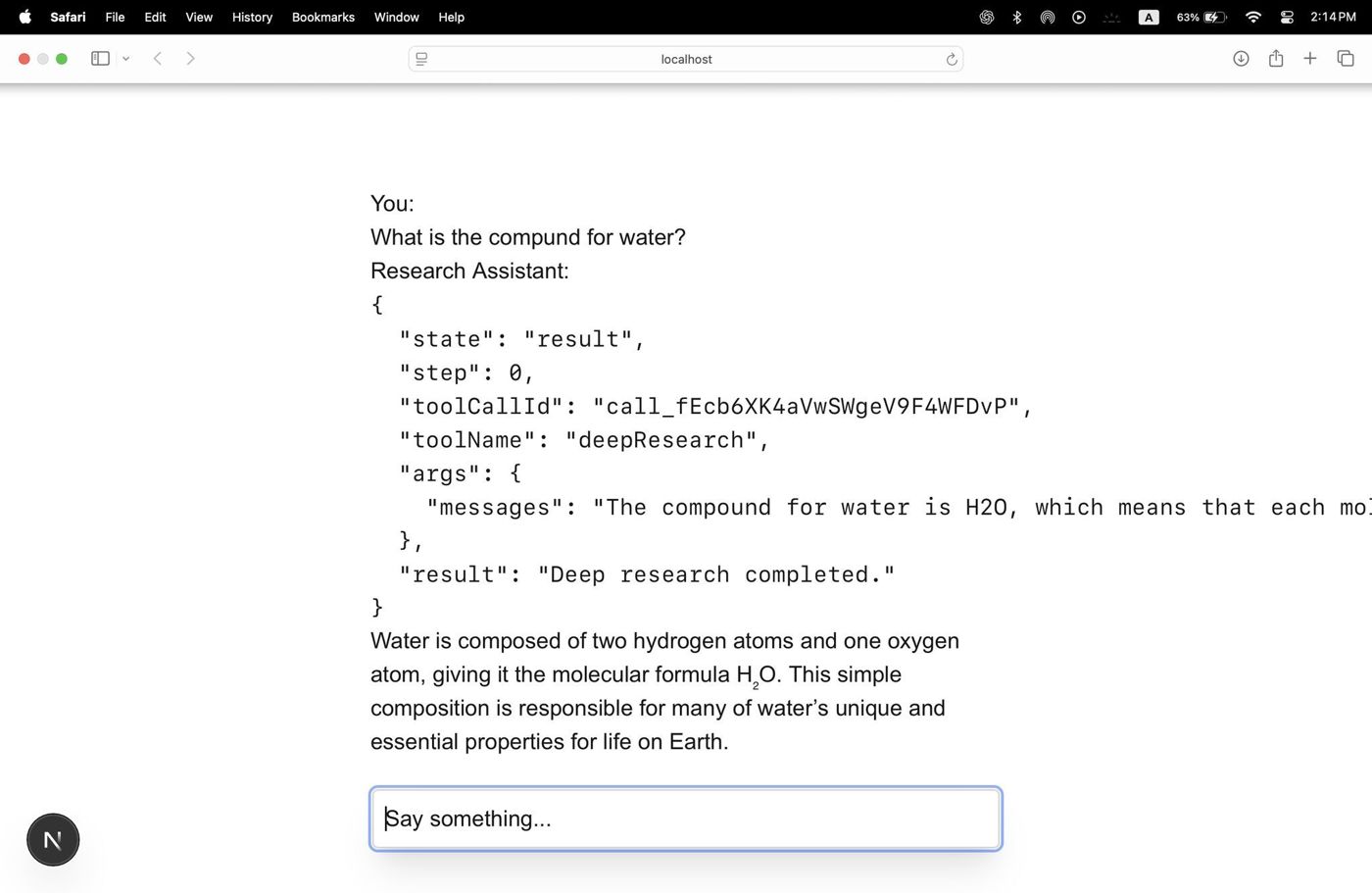Click the 'What is the compund for water?' message
Viewport: 1372px width, 893px height.
(x=528, y=237)
